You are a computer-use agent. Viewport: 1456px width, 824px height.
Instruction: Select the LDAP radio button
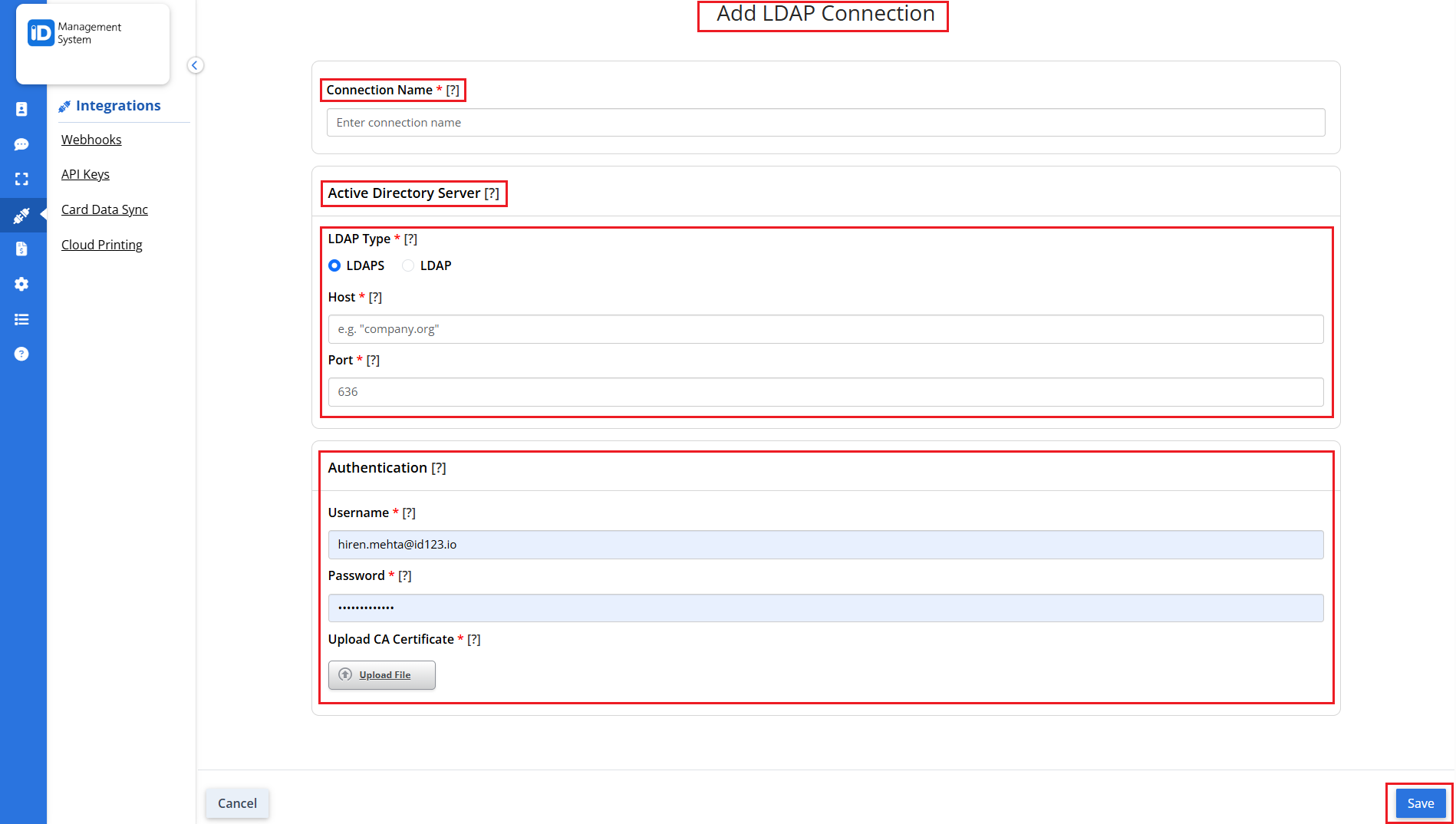[408, 265]
